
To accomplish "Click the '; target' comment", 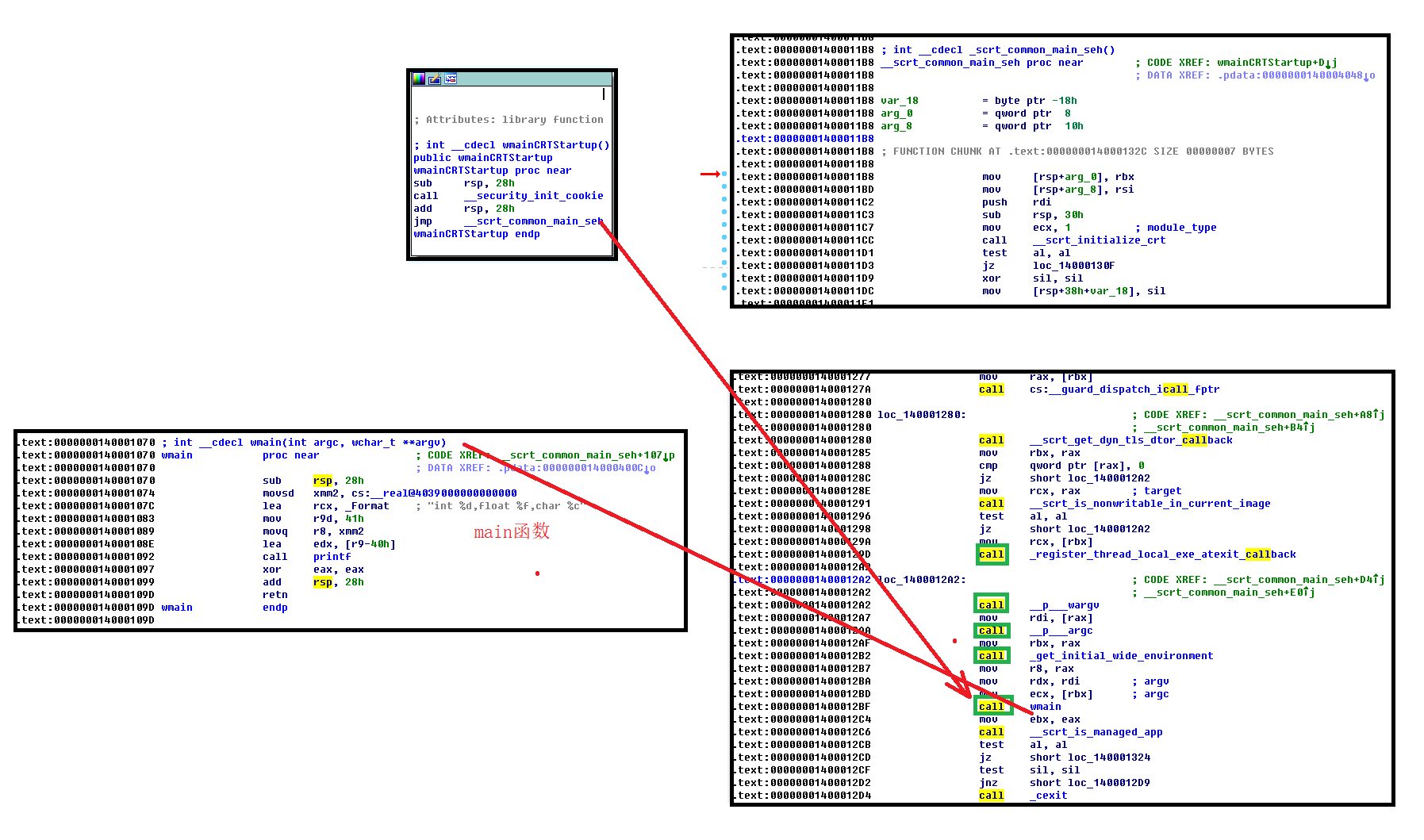I will (x=1157, y=491).
